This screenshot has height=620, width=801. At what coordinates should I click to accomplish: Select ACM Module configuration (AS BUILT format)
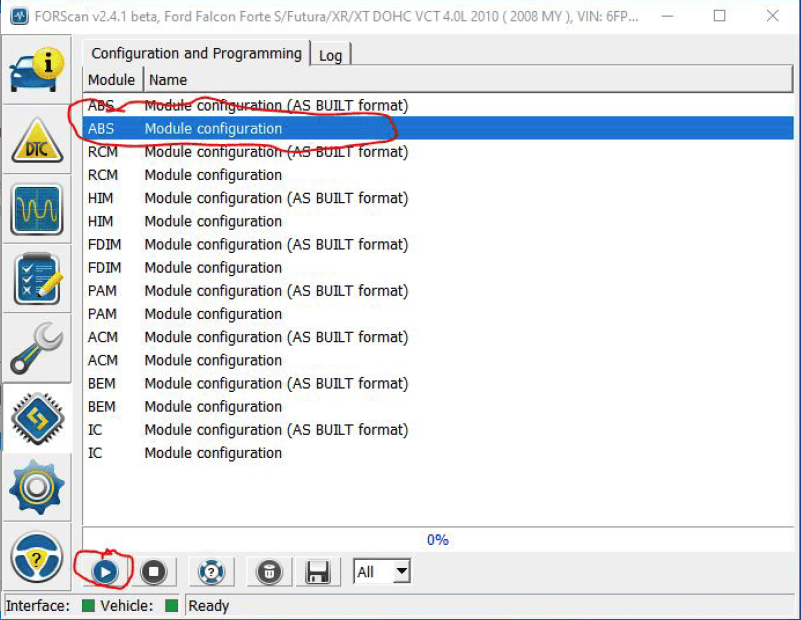[x=438, y=337]
